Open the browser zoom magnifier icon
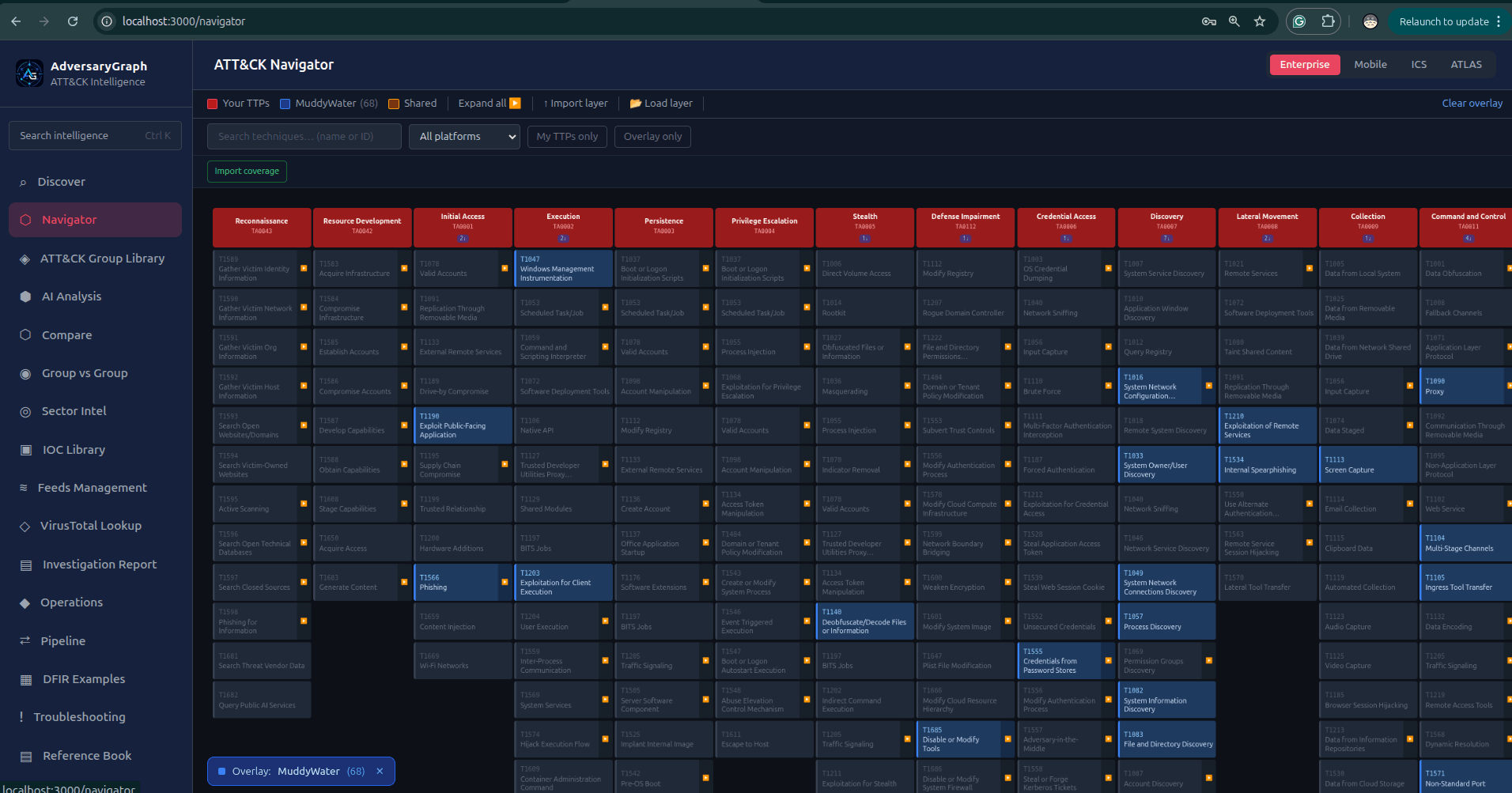Image resolution: width=1512 pixels, height=793 pixels. (1234, 21)
